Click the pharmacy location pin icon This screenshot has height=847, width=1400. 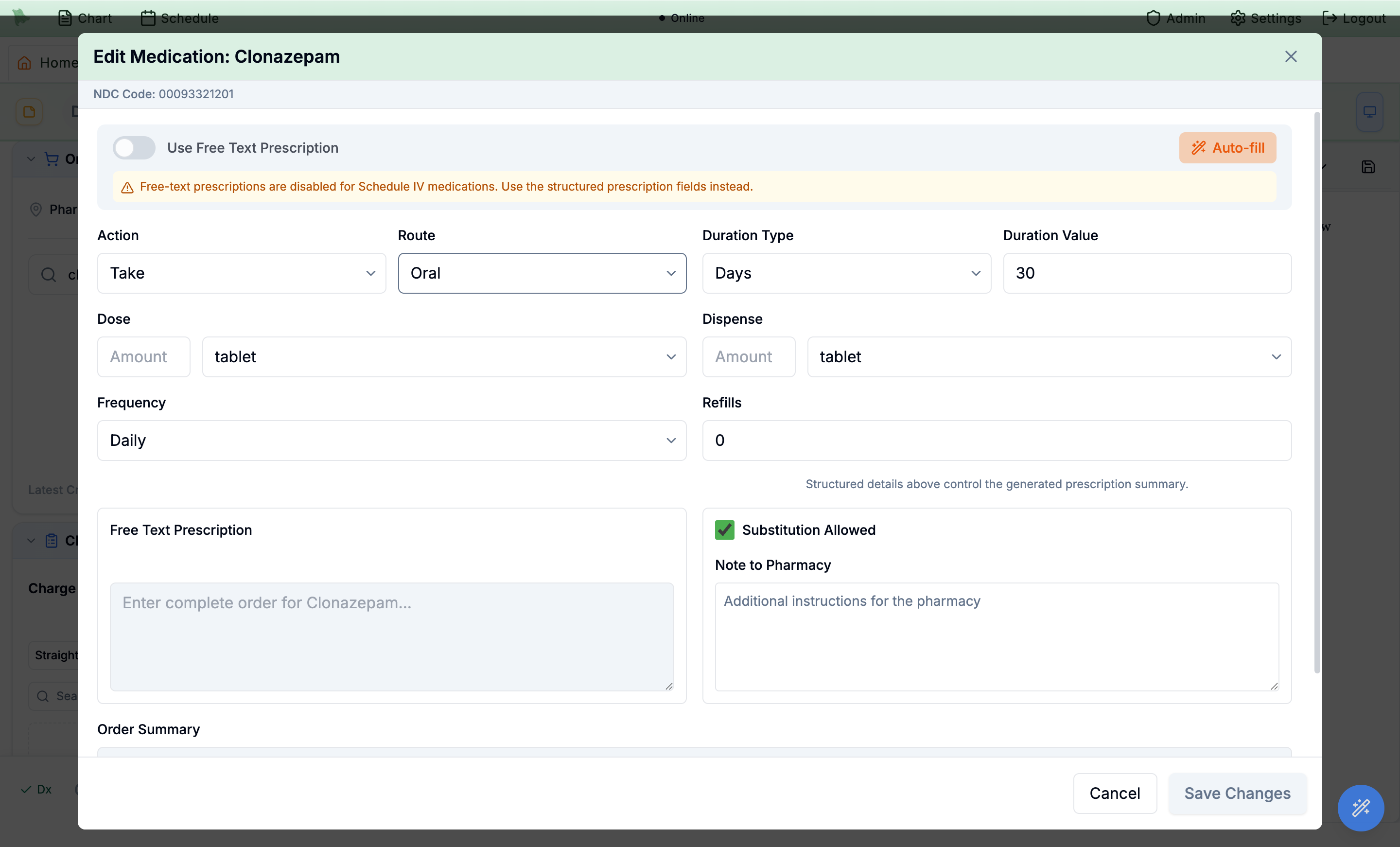36,209
